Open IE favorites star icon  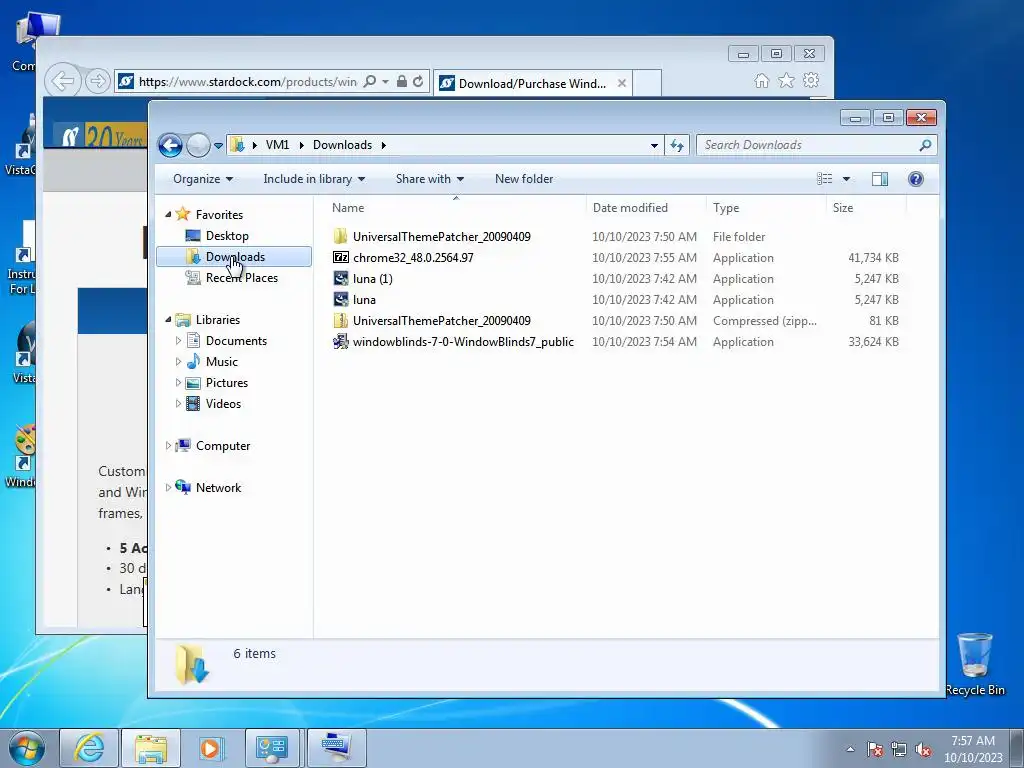tap(786, 80)
